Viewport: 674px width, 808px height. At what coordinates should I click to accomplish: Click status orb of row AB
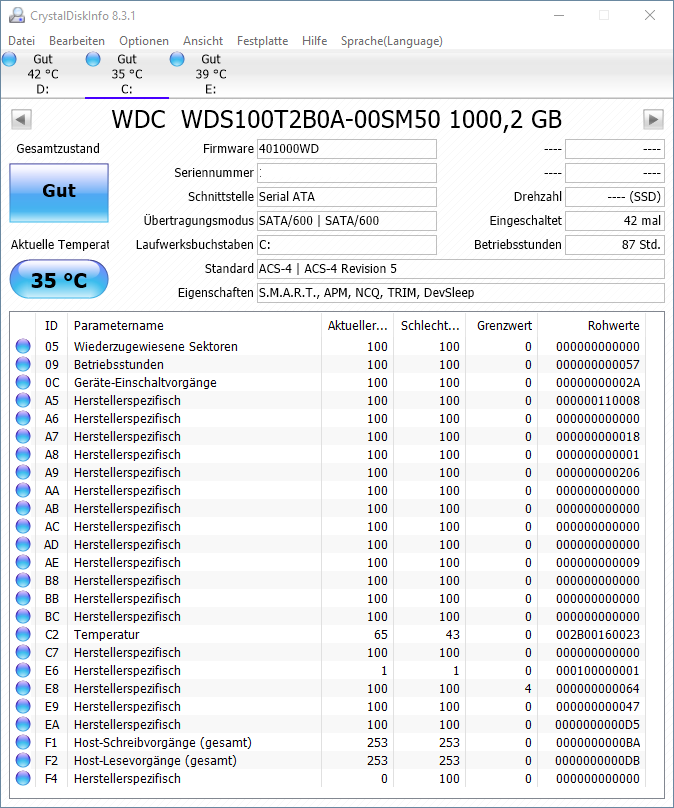(23, 508)
